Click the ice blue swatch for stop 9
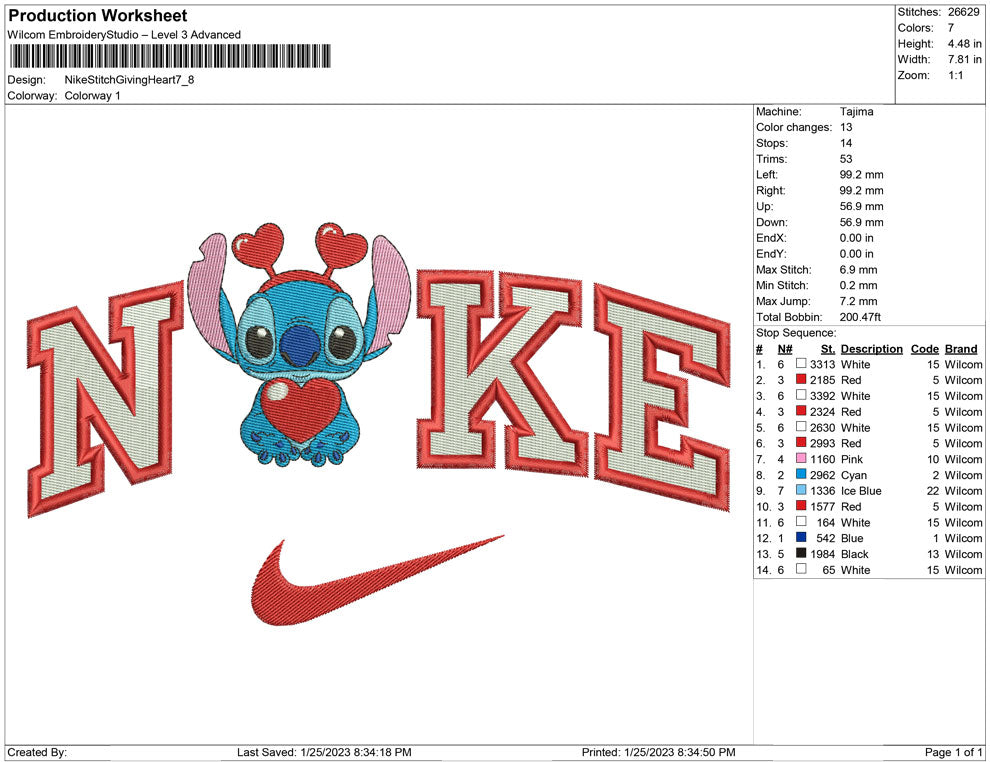Image resolution: width=990 pixels, height=762 pixels. [x=801, y=490]
